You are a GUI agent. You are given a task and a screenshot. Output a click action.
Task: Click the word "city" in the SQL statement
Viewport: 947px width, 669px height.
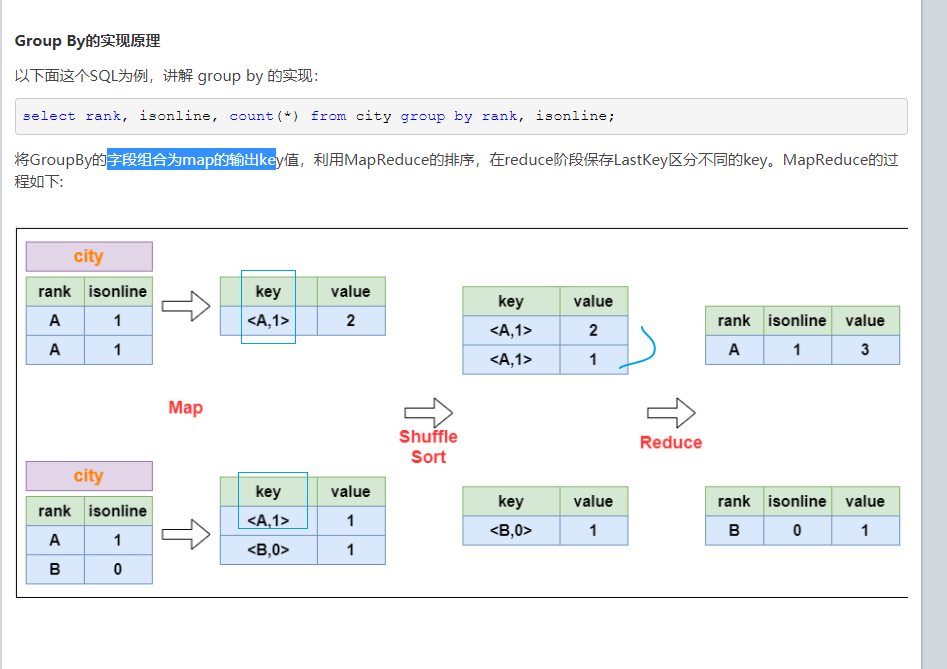click(373, 116)
